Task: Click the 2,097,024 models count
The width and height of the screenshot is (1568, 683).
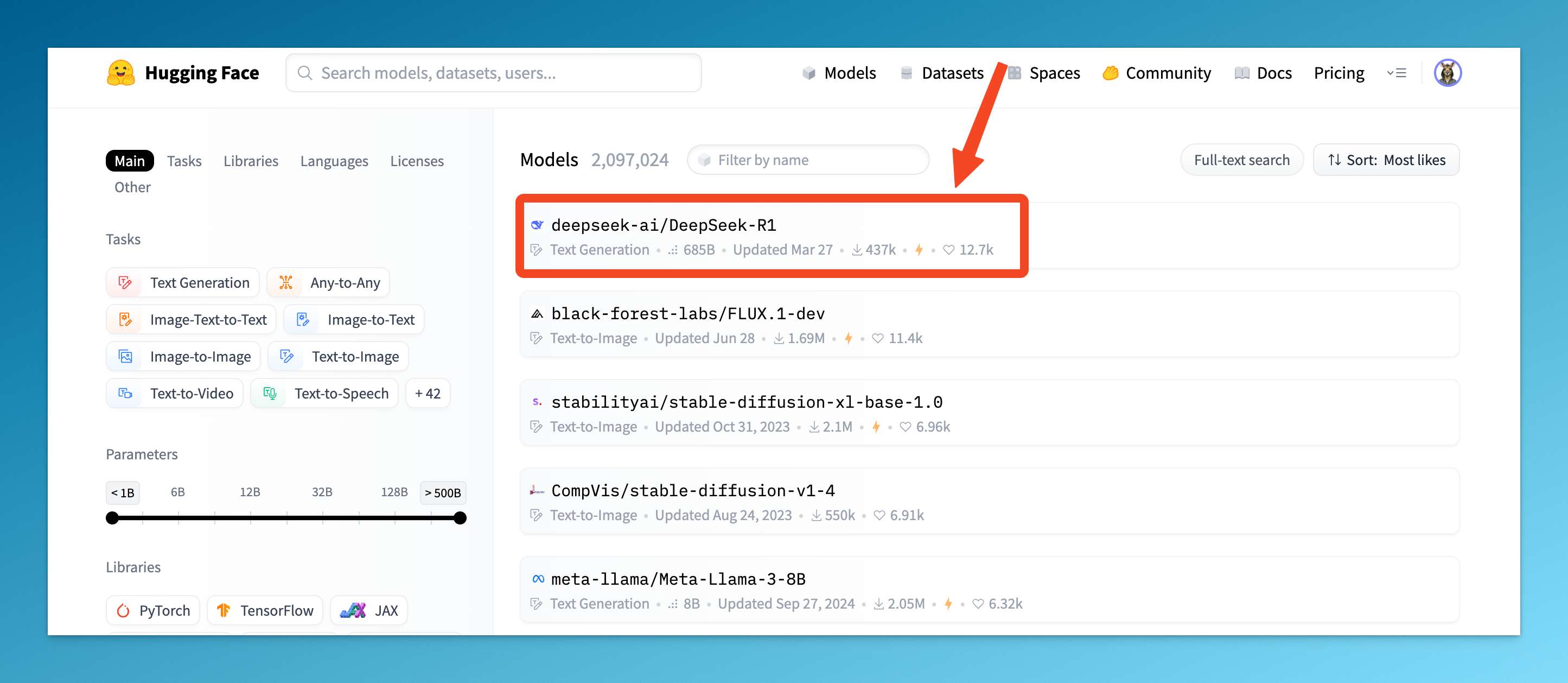Action: pyautogui.click(x=630, y=160)
